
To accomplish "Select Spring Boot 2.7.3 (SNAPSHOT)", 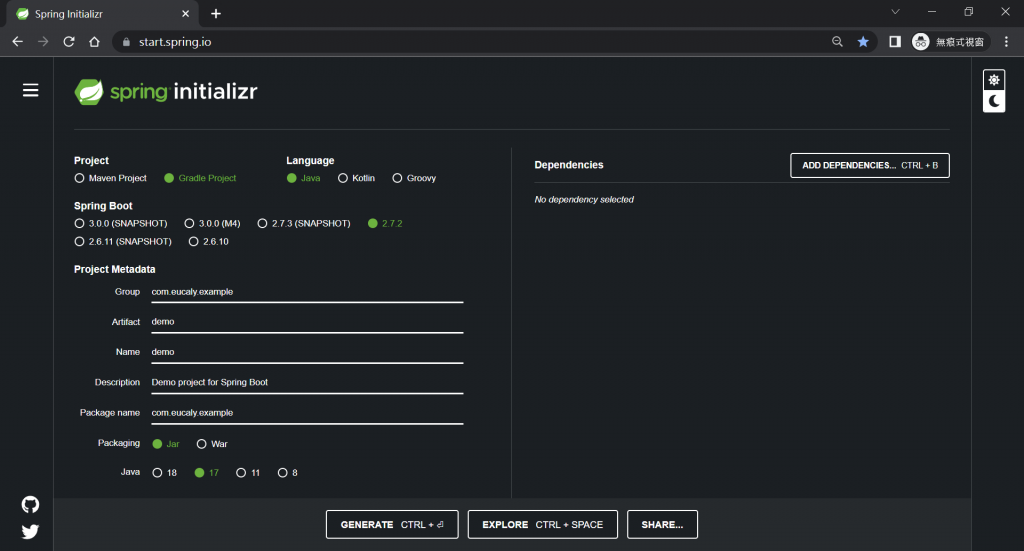I will pos(304,223).
